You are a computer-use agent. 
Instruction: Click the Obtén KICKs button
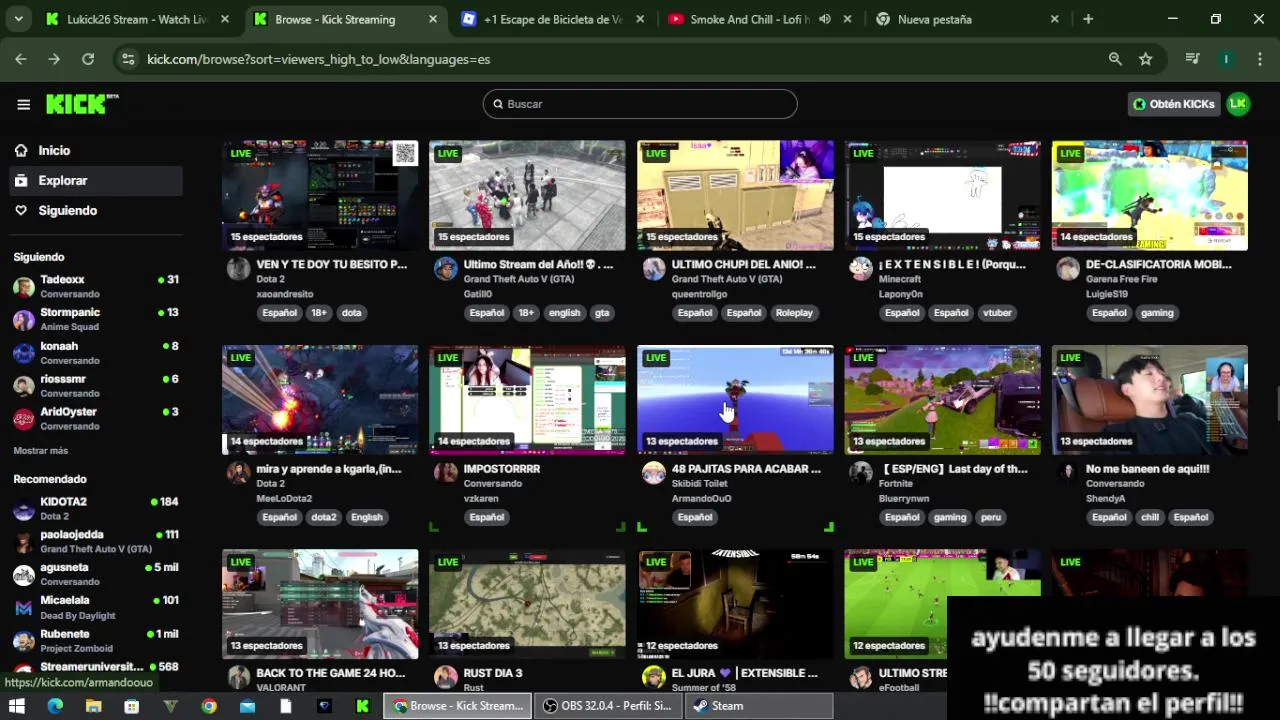[1174, 104]
